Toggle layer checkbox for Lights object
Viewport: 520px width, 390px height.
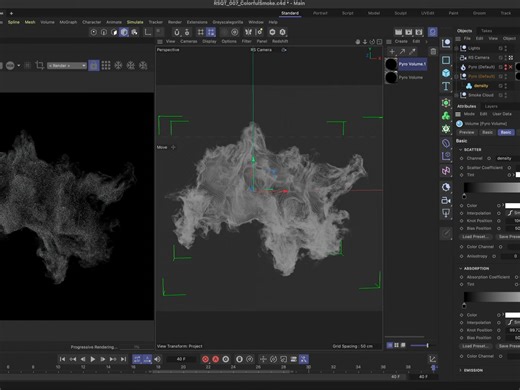(501, 48)
